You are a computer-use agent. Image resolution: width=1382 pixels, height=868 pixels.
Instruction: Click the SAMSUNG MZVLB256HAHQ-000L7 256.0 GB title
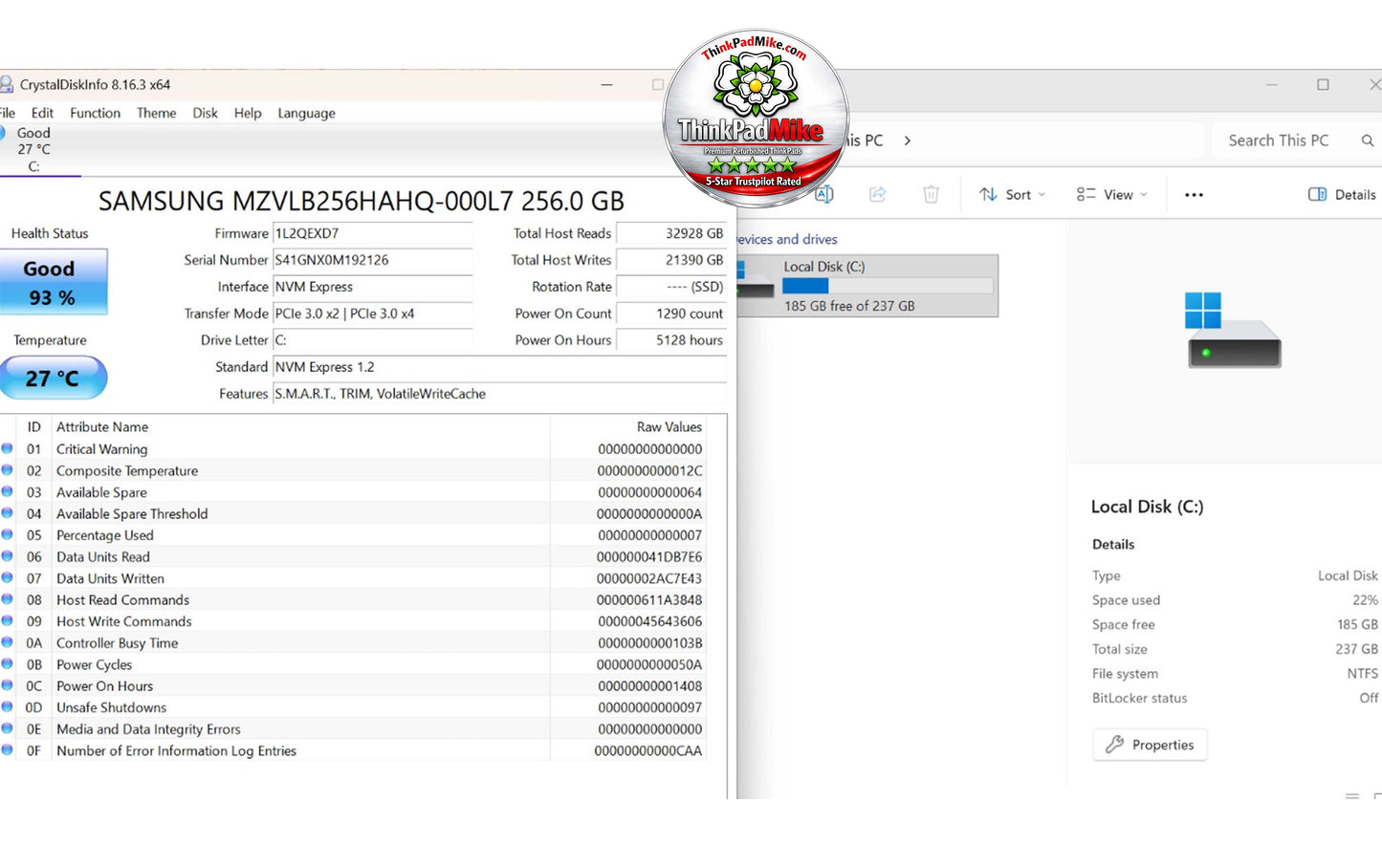[362, 201]
